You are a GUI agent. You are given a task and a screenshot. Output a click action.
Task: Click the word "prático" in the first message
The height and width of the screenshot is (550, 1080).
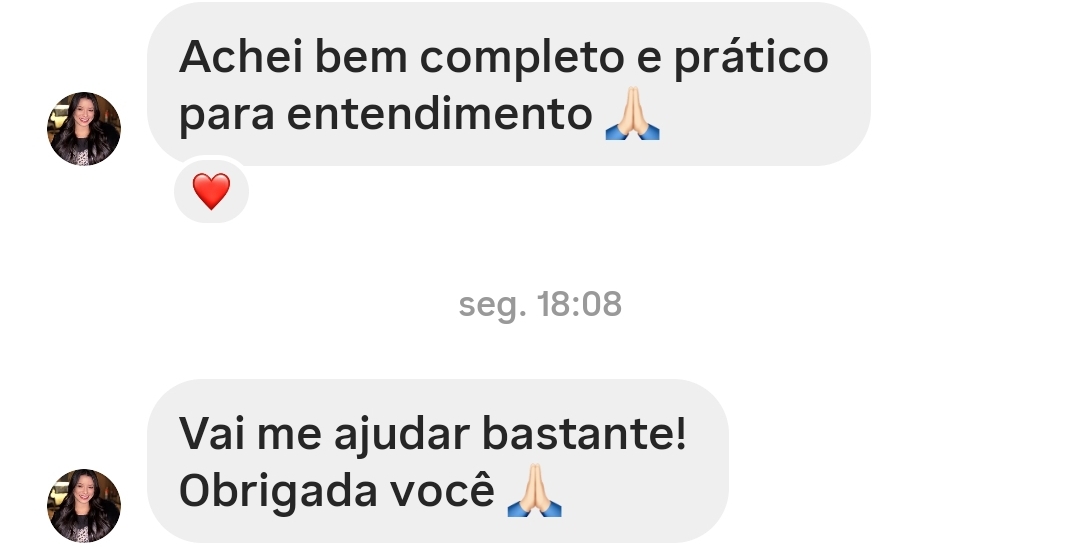pos(751,59)
